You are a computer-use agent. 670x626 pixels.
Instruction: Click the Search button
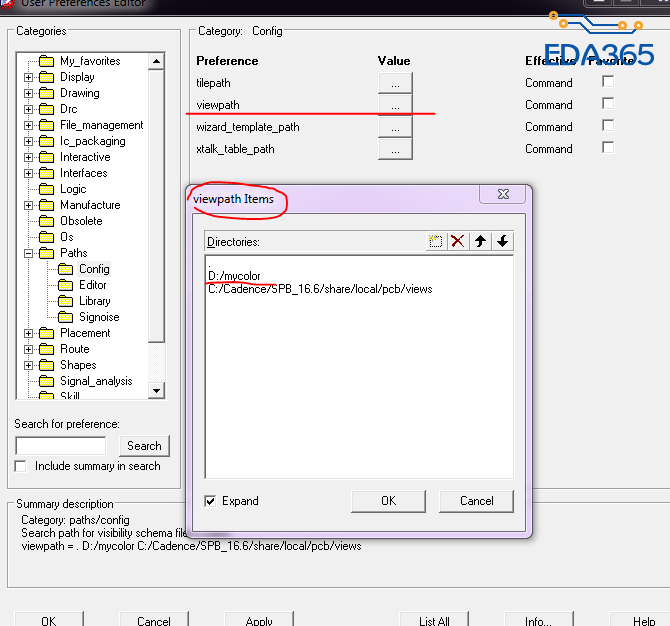[x=144, y=446]
